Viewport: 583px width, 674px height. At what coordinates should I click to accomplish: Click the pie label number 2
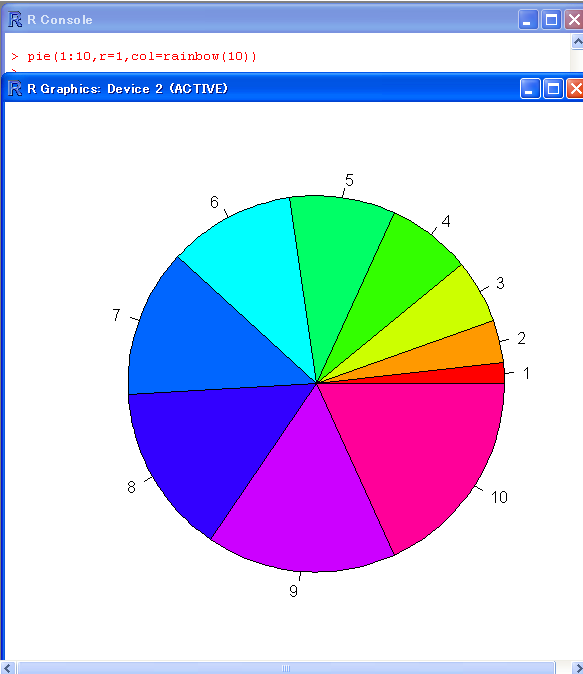(x=522, y=338)
